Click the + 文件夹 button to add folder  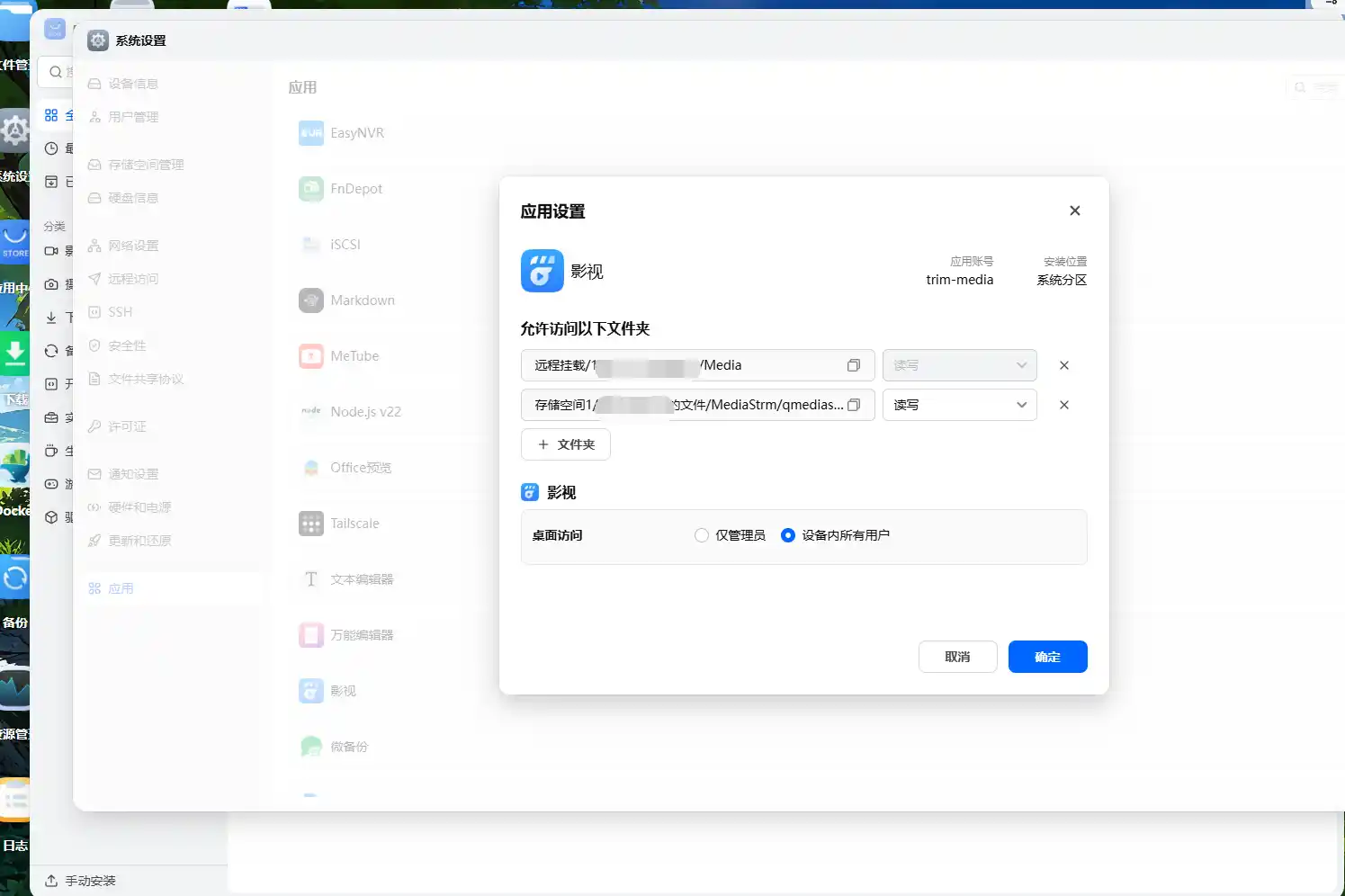[565, 444]
